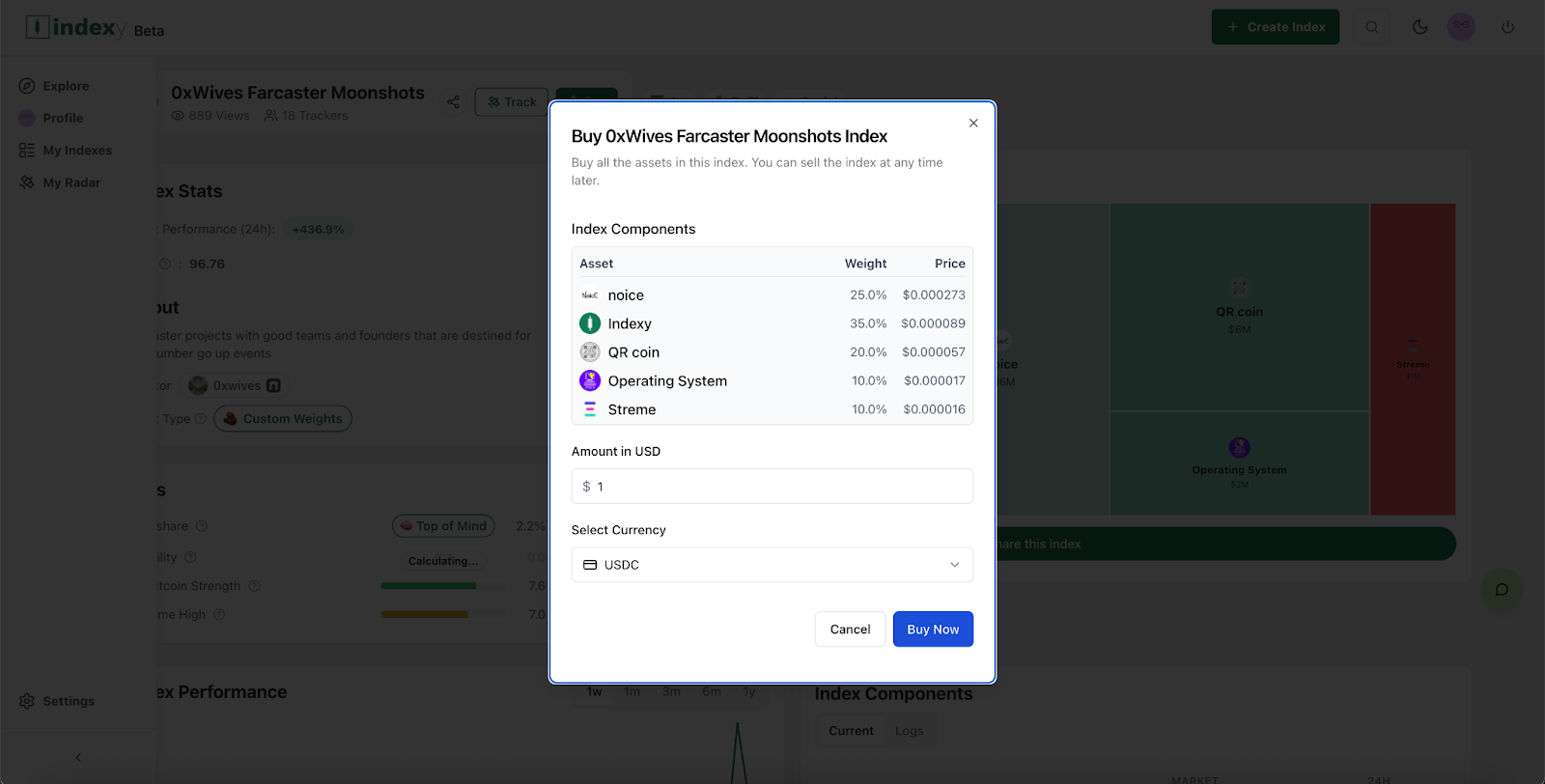Cancel the index purchase
This screenshot has height=784, width=1545.
pos(850,630)
